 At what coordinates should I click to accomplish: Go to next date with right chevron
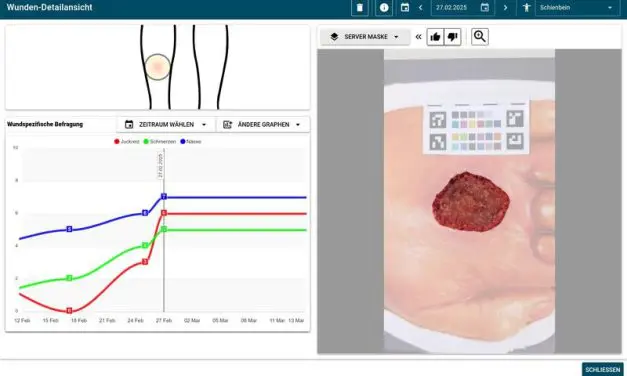[x=505, y=8]
